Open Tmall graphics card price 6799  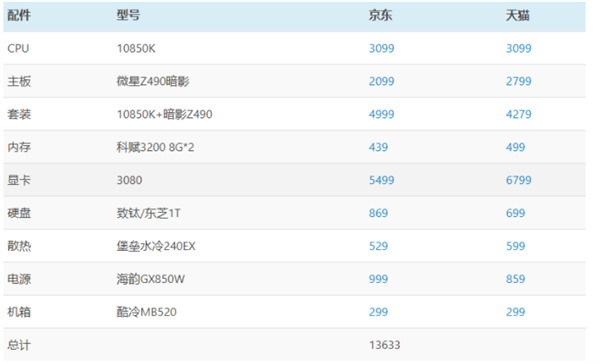coord(518,180)
